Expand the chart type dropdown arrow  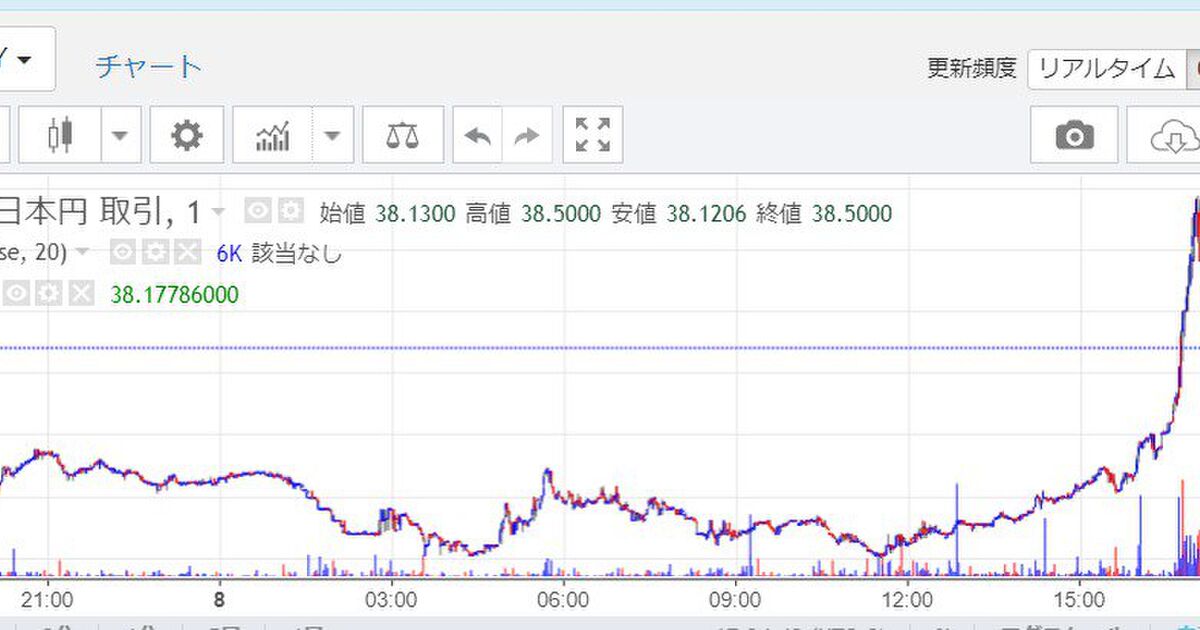coord(120,135)
